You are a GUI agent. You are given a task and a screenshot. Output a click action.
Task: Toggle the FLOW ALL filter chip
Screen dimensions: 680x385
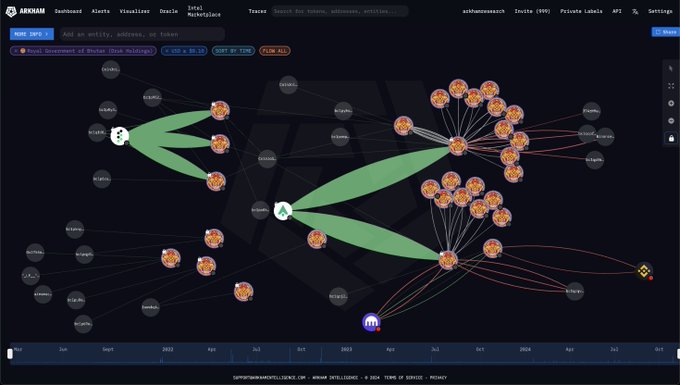275,51
